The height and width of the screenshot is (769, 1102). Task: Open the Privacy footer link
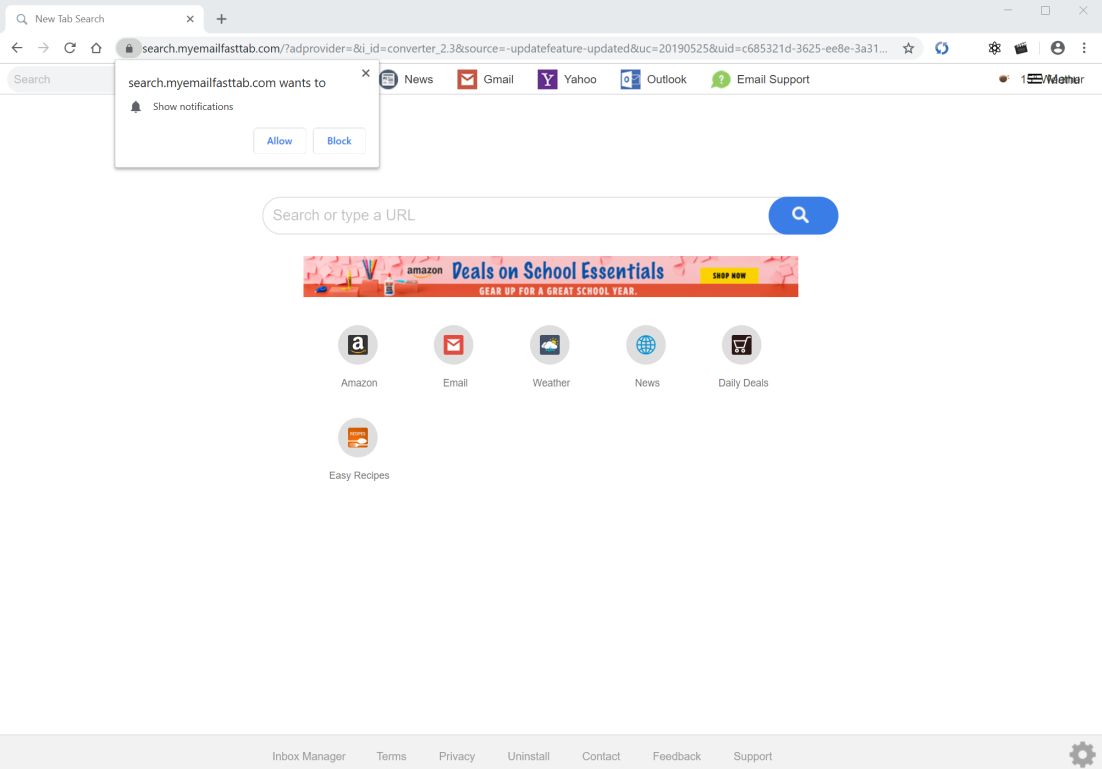(x=457, y=756)
